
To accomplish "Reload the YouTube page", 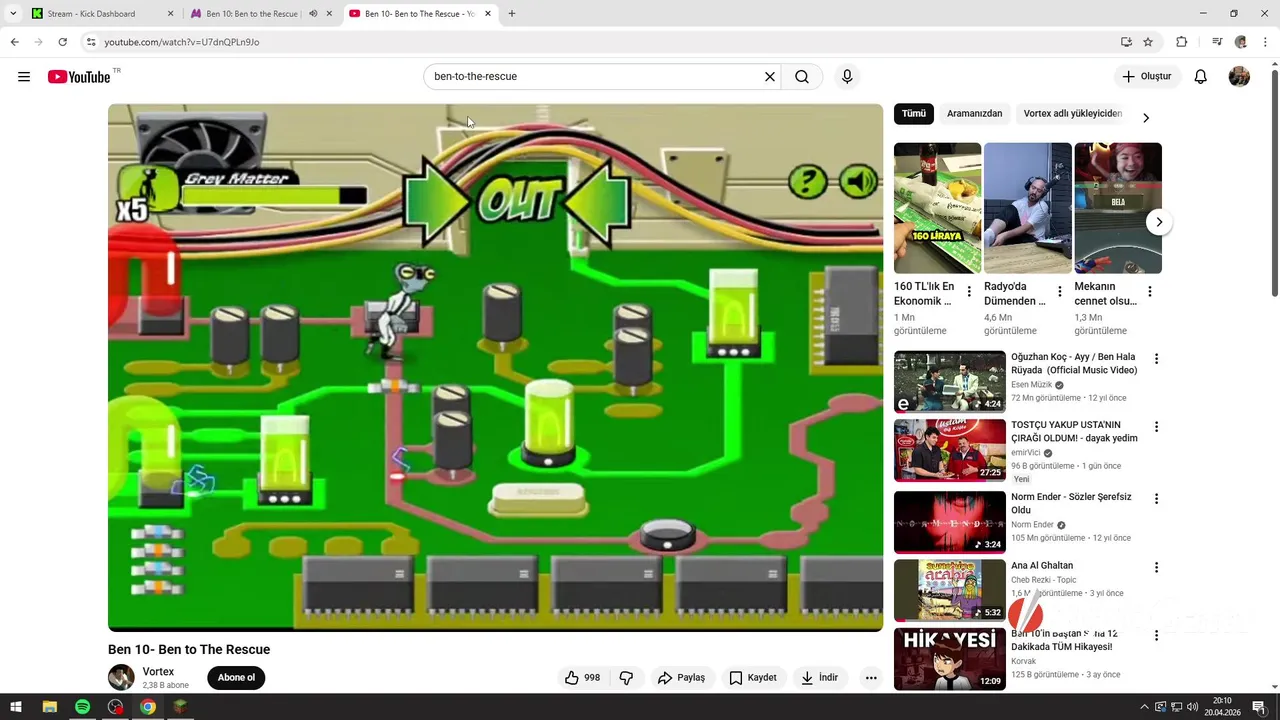I will (62, 42).
